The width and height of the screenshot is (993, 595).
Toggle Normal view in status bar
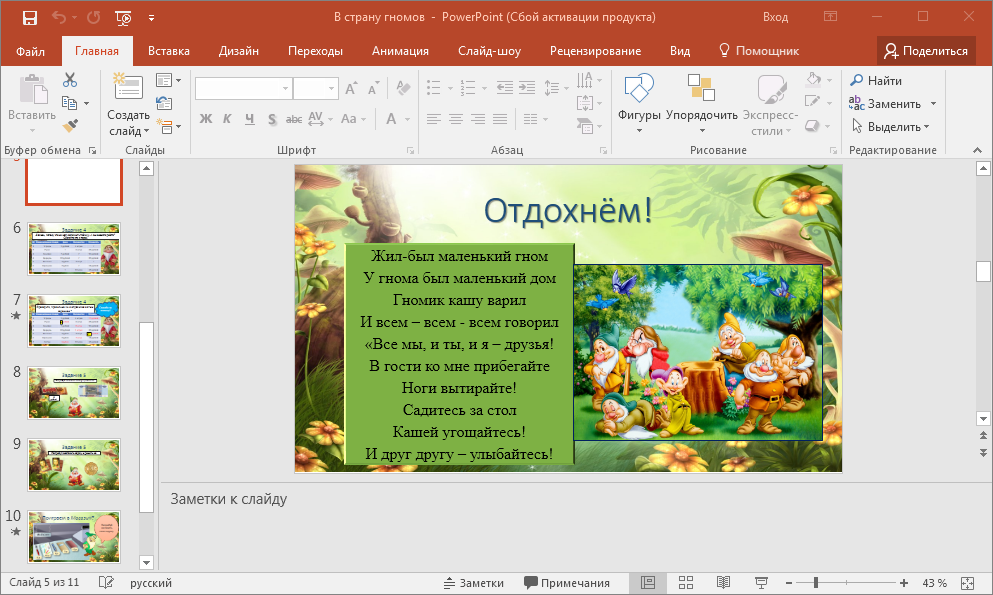point(647,582)
